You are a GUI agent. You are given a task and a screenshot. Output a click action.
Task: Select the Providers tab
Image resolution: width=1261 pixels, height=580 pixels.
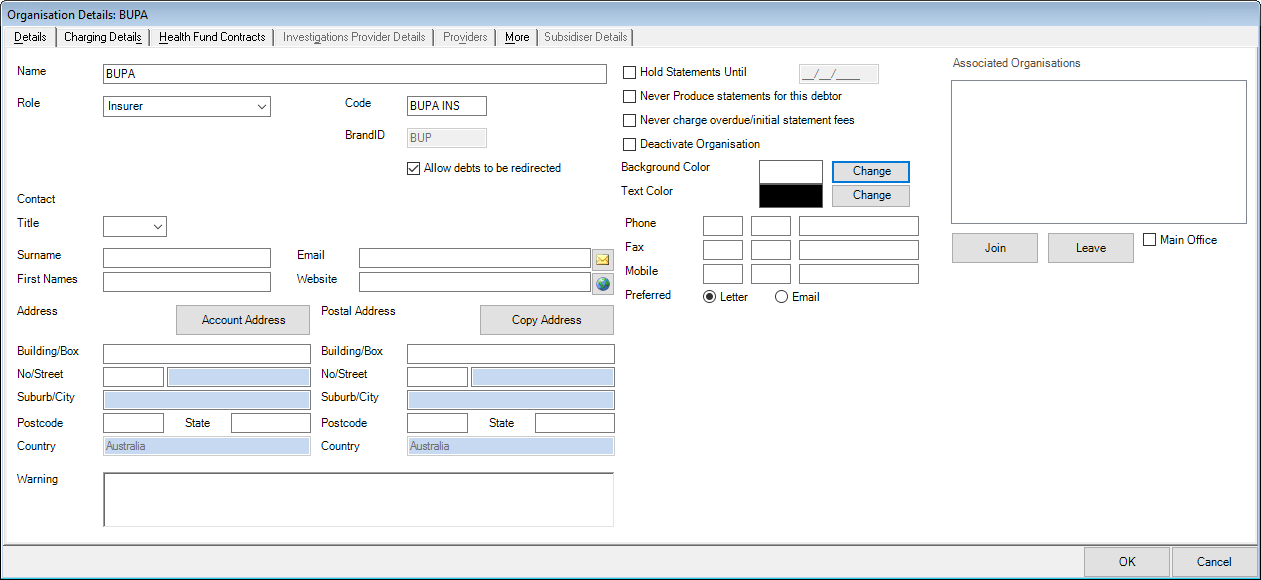[466, 37]
